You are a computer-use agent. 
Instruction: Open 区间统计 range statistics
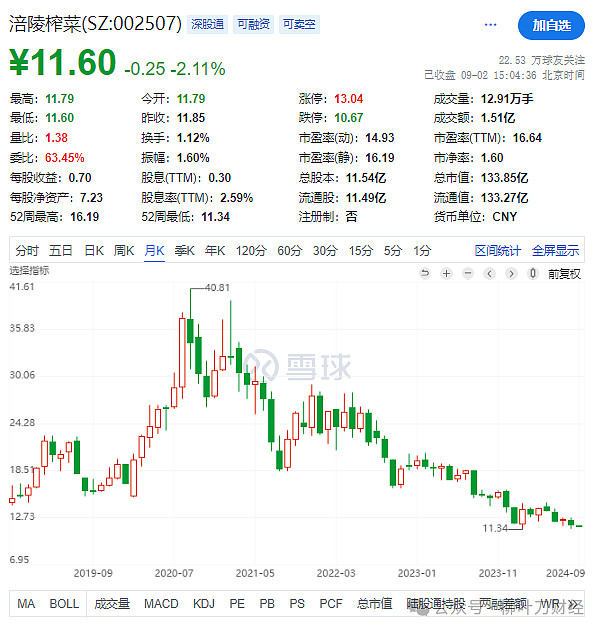[498, 251]
